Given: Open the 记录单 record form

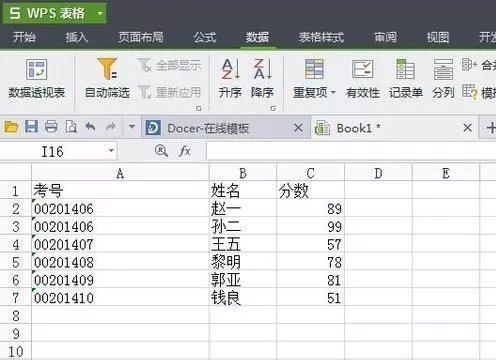Looking at the screenshot, I should click(x=406, y=79).
